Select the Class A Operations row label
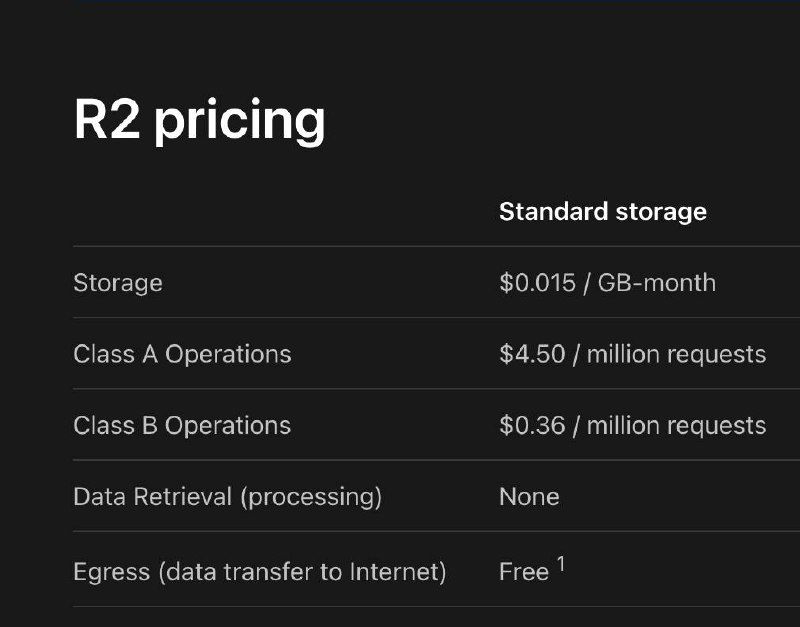800x627 pixels. [182, 354]
